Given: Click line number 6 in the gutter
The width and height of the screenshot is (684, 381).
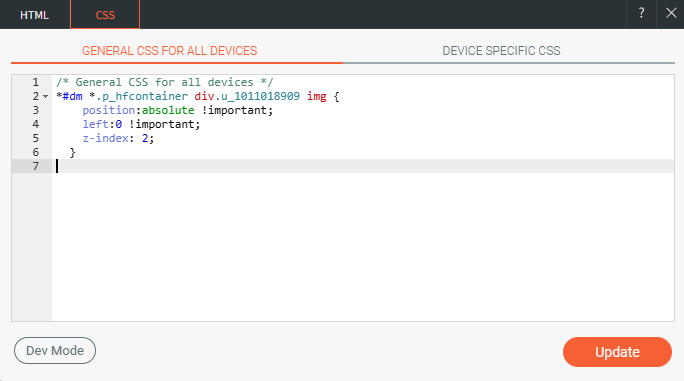Looking at the screenshot, I should (x=35, y=152).
